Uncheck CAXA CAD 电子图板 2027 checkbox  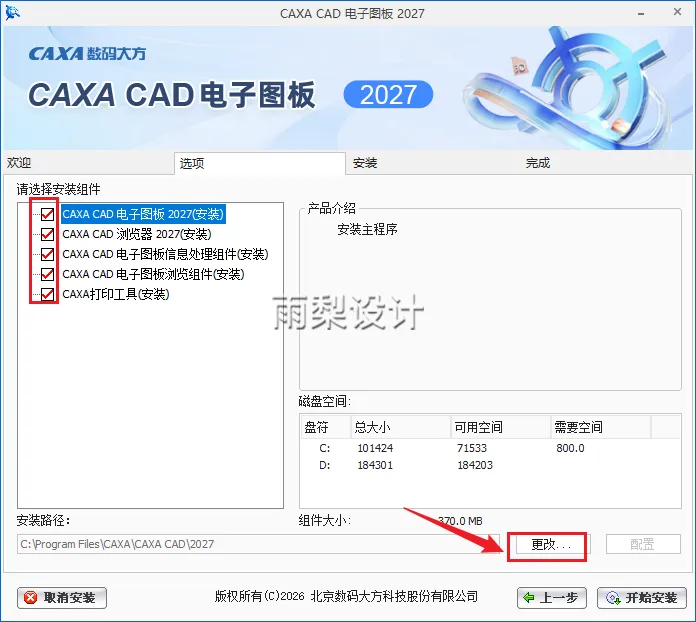tap(47, 214)
